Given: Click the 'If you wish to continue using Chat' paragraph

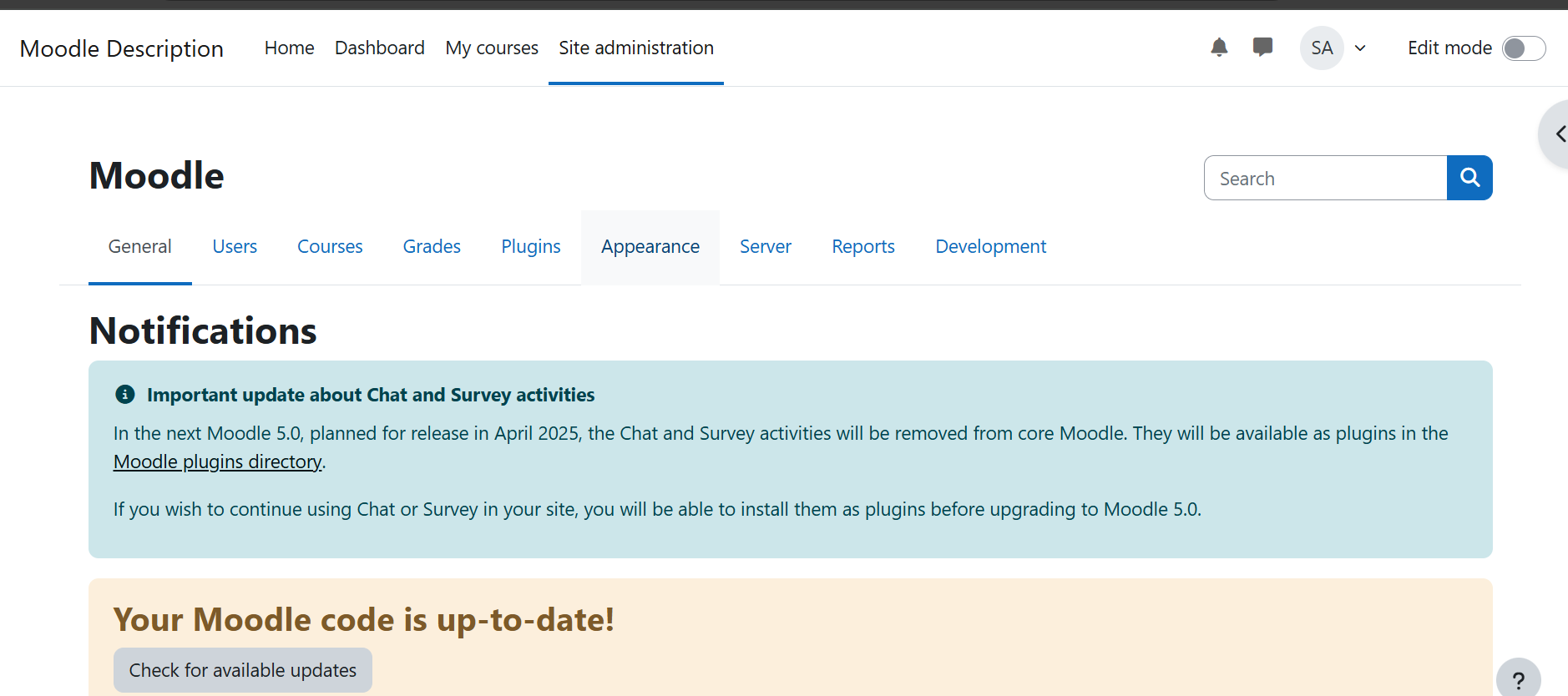Looking at the screenshot, I should tap(657, 509).
